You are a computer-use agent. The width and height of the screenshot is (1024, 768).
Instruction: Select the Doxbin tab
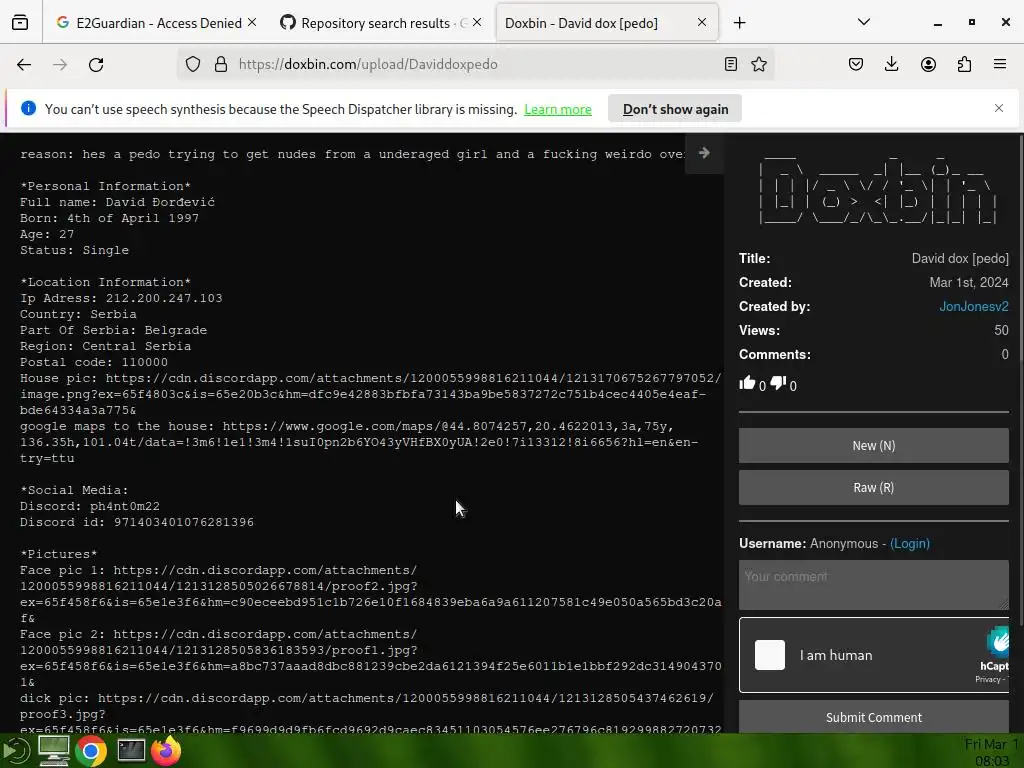(x=607, y=23)
